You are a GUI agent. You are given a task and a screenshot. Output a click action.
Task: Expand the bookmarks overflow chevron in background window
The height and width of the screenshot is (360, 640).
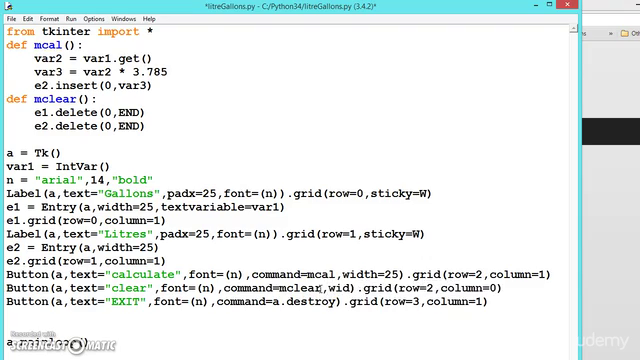611,33
